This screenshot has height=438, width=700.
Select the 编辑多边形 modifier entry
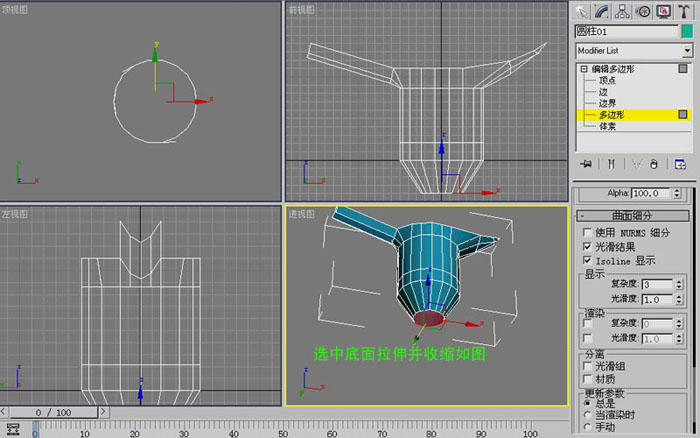pyautogui.click(x=613, y=69)
